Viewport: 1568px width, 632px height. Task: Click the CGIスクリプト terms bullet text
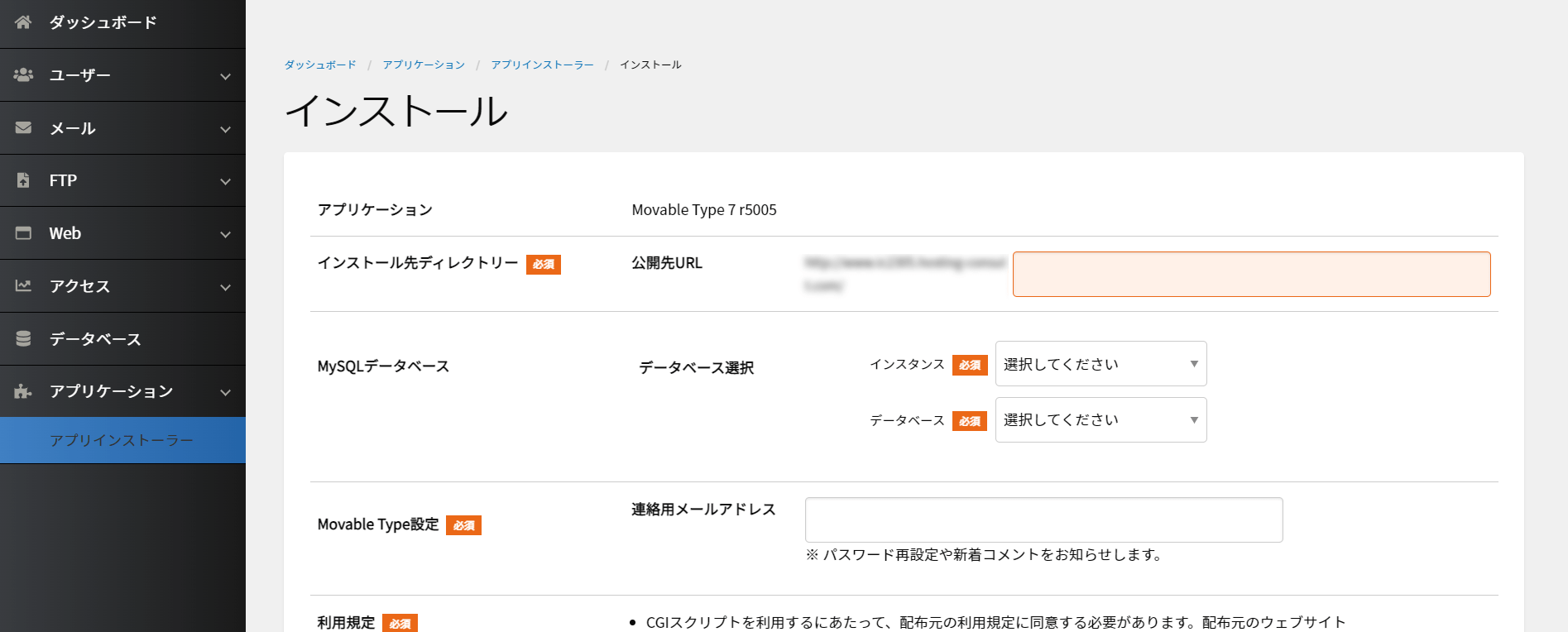[x=995, y=622]
